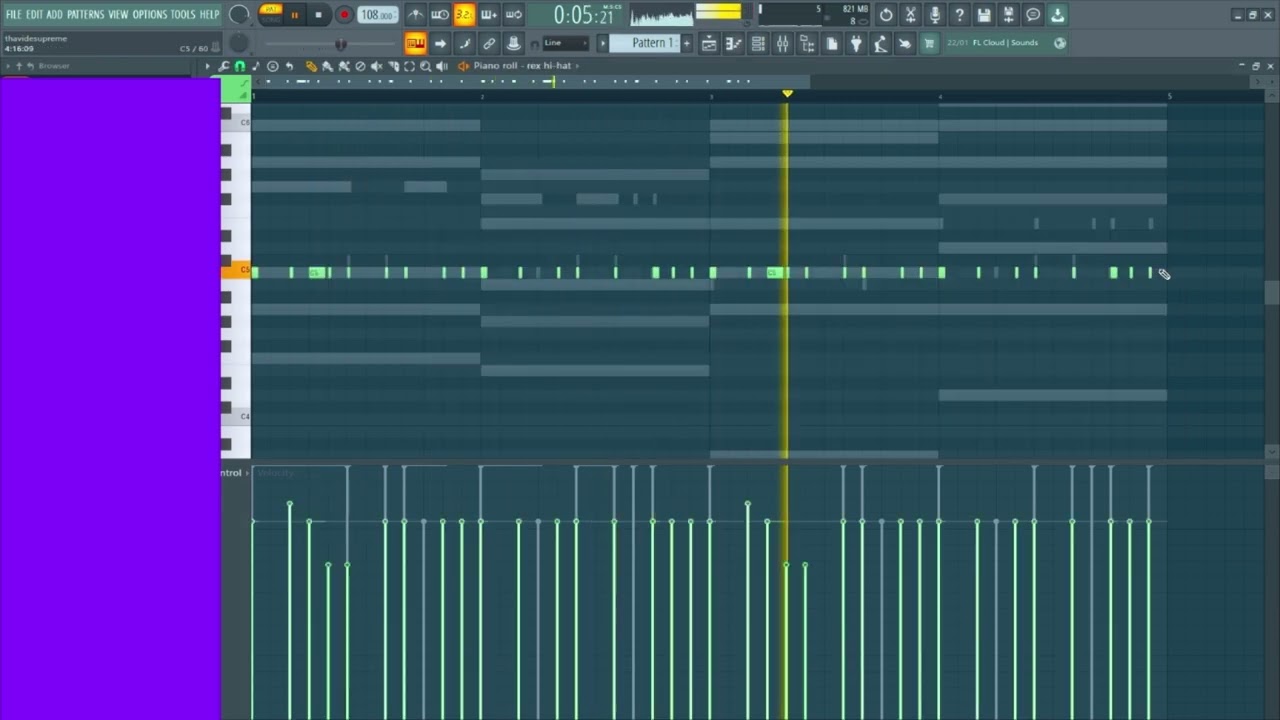Image resolution: width=1280 pixels, height=720 pixels.
Task: Toggle the piano roll magnet snap
Action: click(x=240, y=66)
